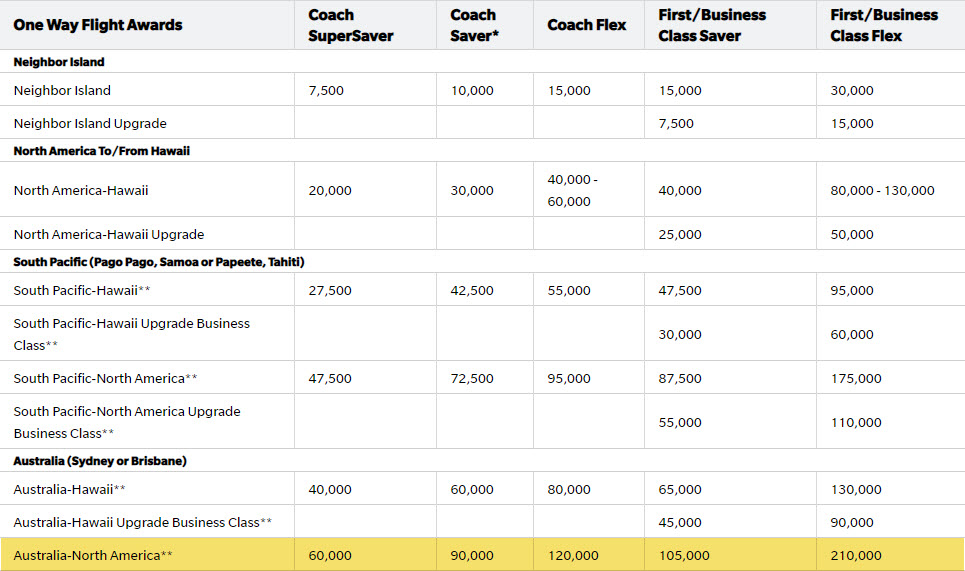
Task: Click the 72,500 Coach Saver cell
Action: [x=472, y=378]
